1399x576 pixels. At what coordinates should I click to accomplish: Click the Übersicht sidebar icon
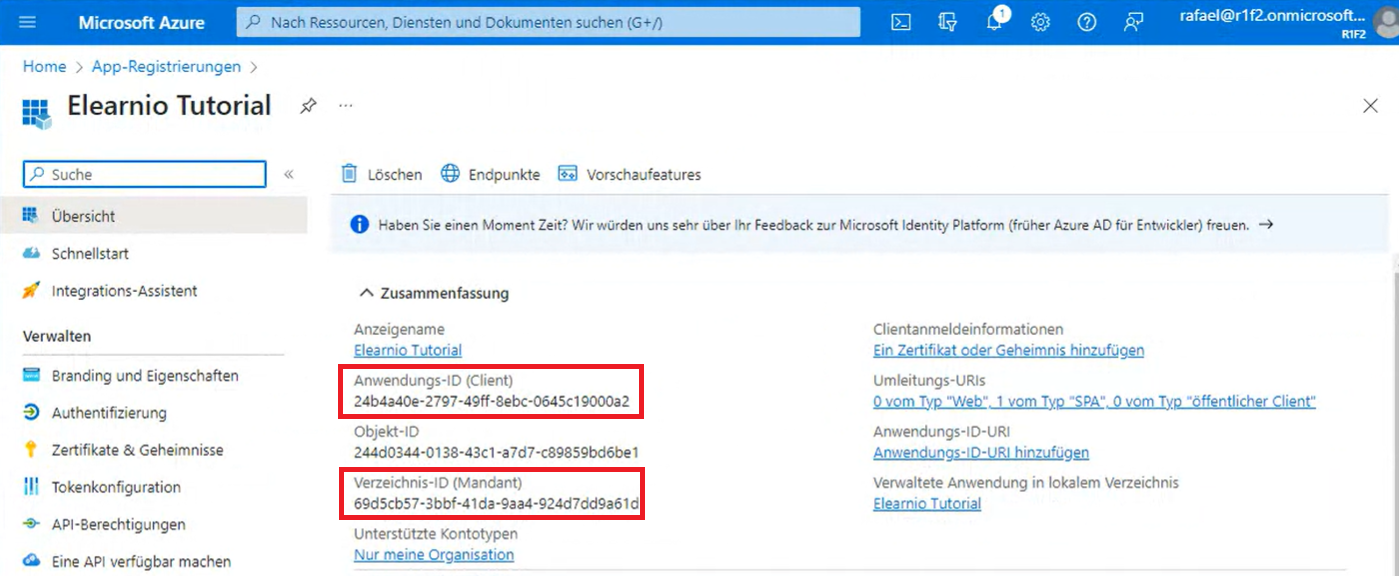point(31,216)
